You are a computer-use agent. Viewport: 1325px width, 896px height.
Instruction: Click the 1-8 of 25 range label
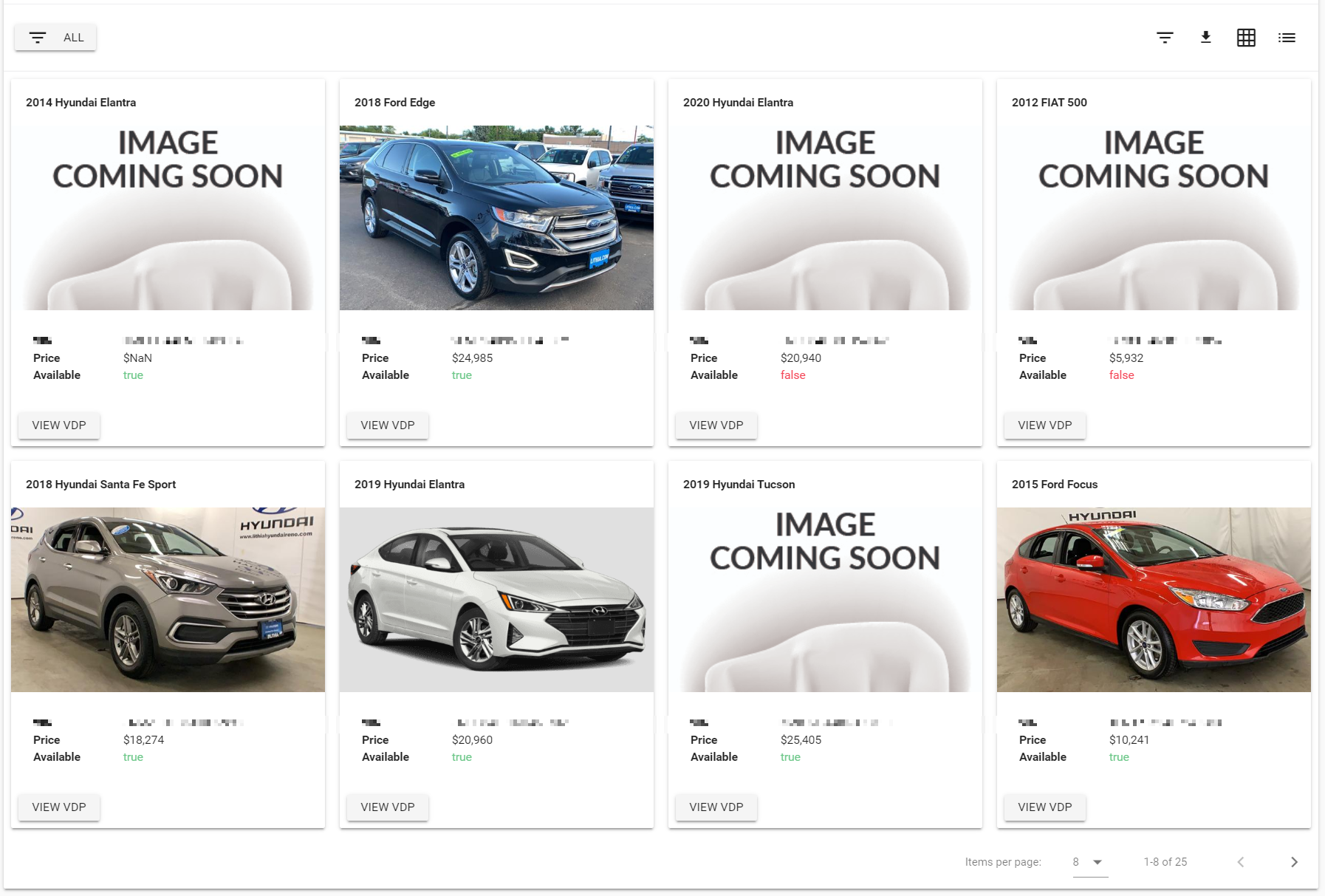[1165, 862]
